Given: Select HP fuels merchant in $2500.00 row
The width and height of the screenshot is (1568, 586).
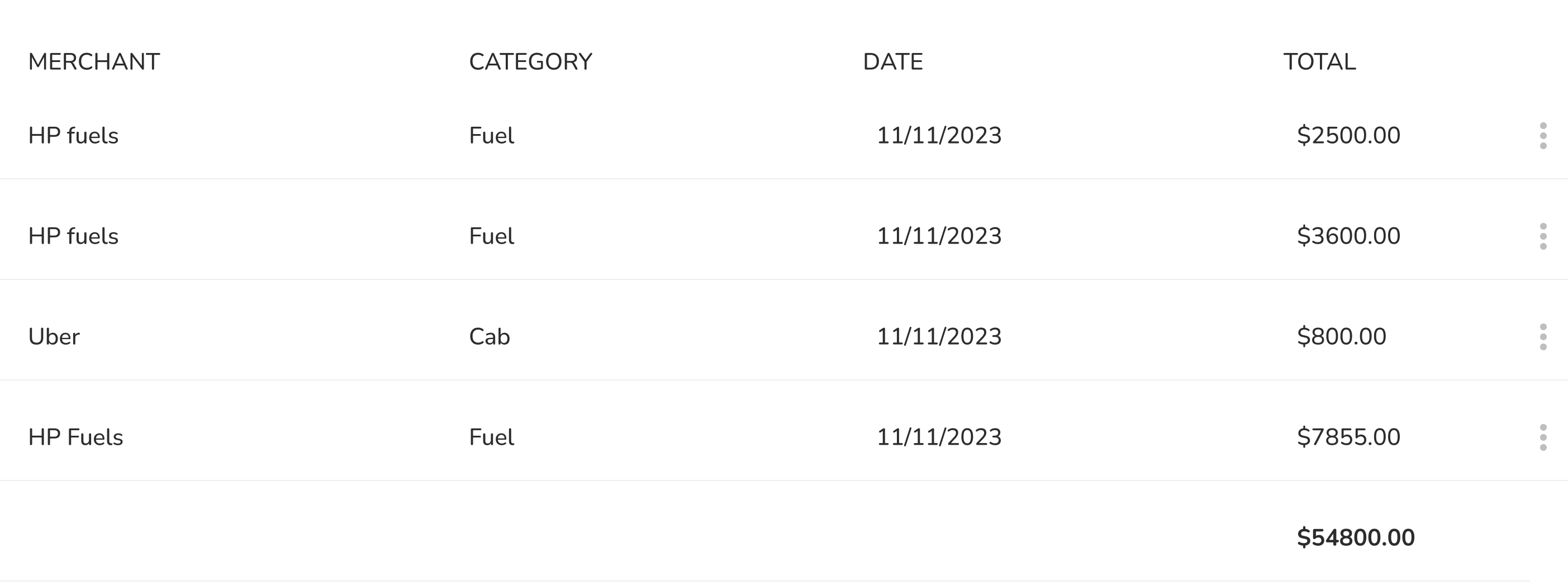Looking at the screenshot, I should click(73, 136).
